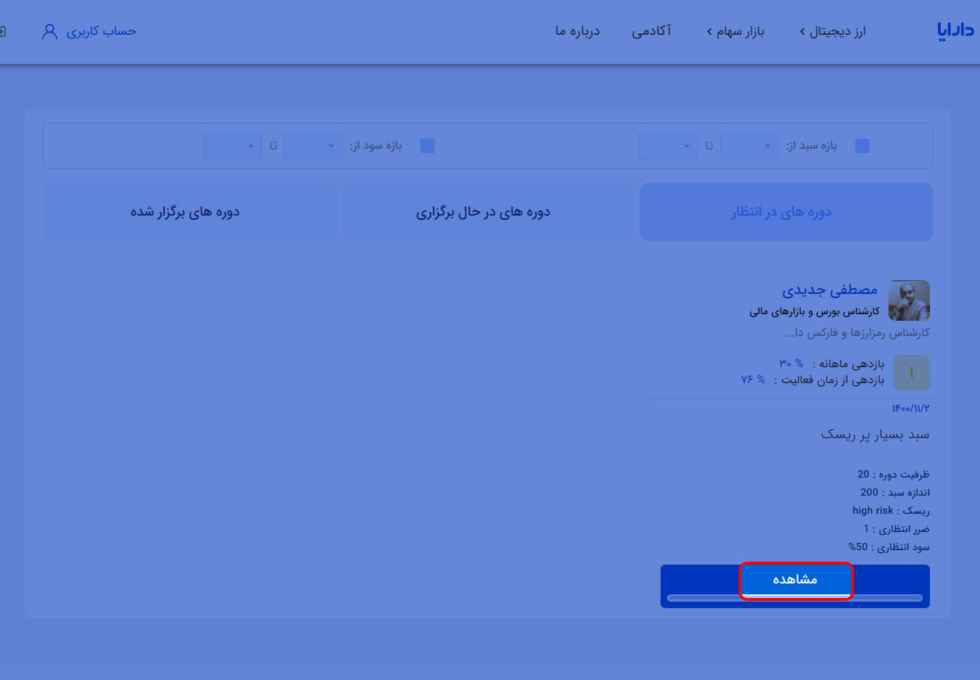This screenshot has width=980, height=680.
Task: Enable the بازه سود range checkbox
Action: [428, 146]
